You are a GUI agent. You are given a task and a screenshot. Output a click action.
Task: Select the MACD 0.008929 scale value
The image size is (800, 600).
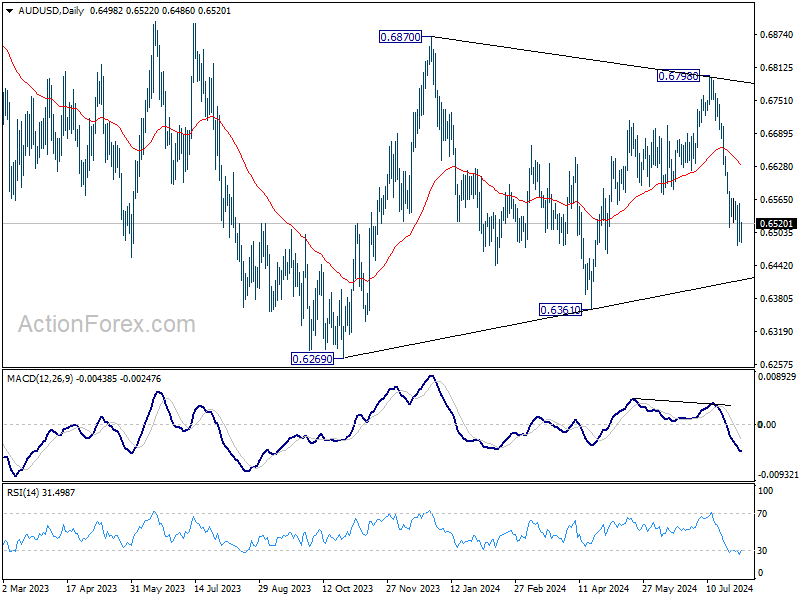(777, 377)
